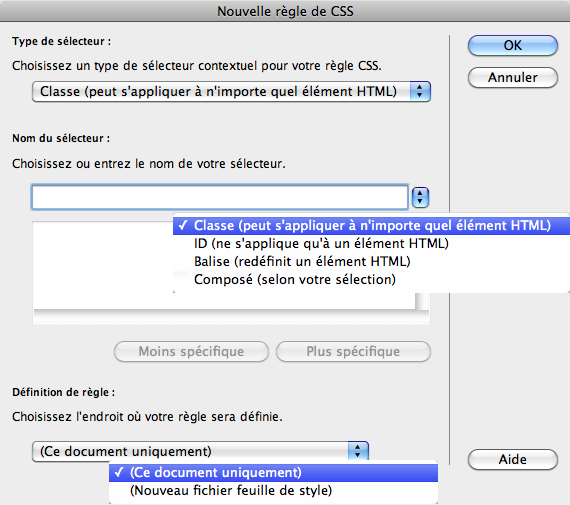Open the Type de sélecteur dropdown
This screenshot has width=570, height=505.
click(231, 92)
